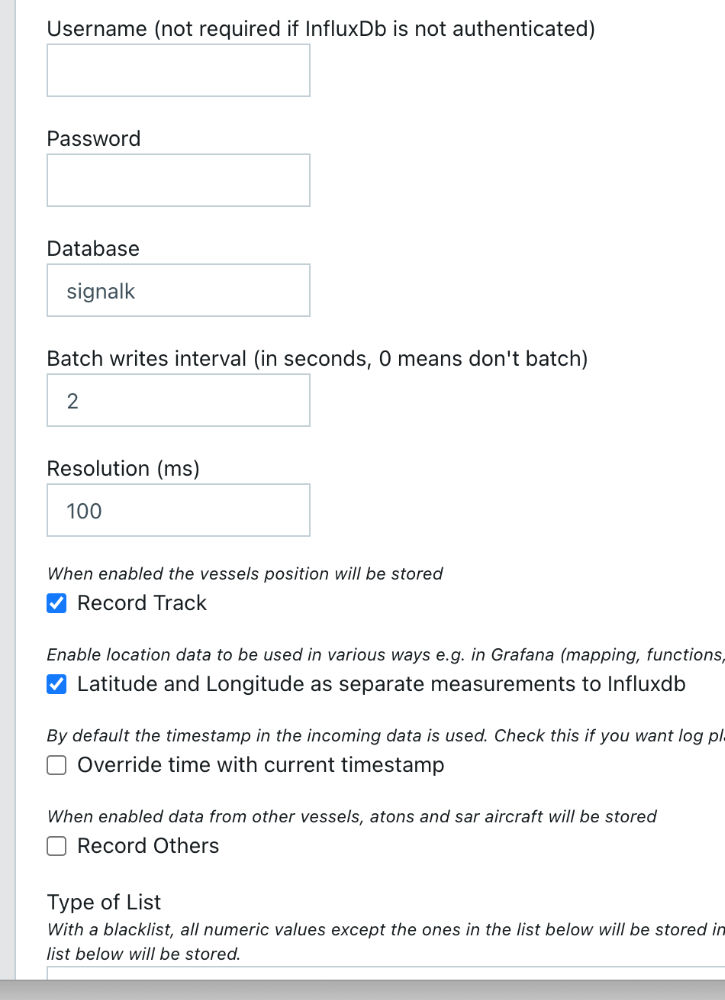
Task: Click the "Override time with current timestamp" text
Action: (260, 765)
